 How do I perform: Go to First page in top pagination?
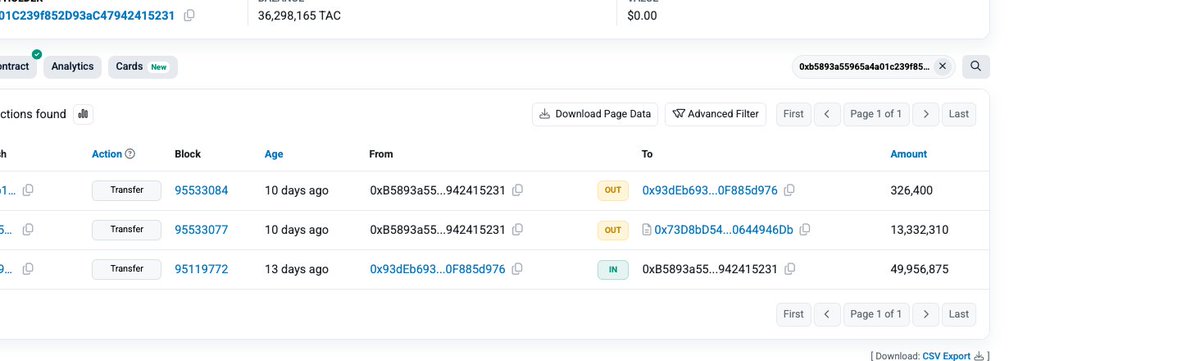coord(793,114)
